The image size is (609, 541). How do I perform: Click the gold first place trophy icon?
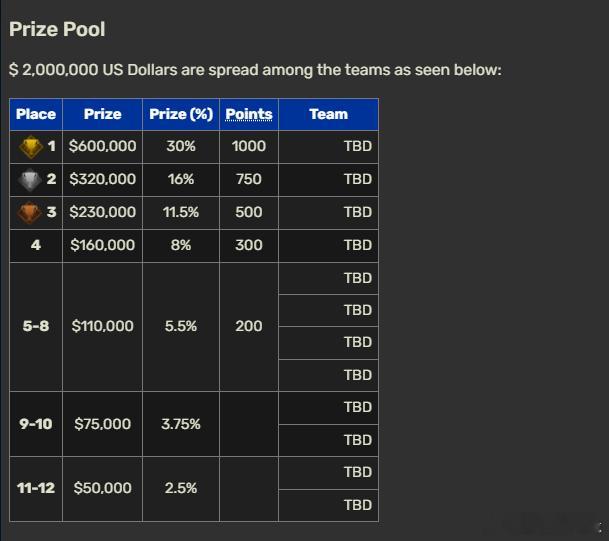[31, 147]
